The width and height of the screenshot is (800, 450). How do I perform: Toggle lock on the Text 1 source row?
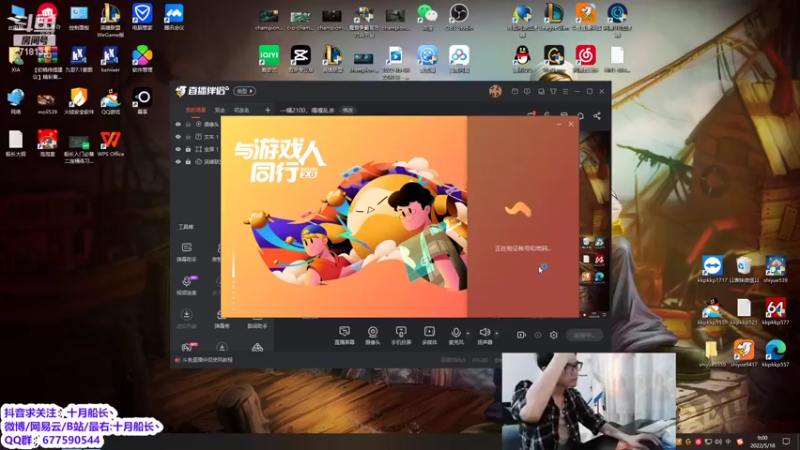188,137
